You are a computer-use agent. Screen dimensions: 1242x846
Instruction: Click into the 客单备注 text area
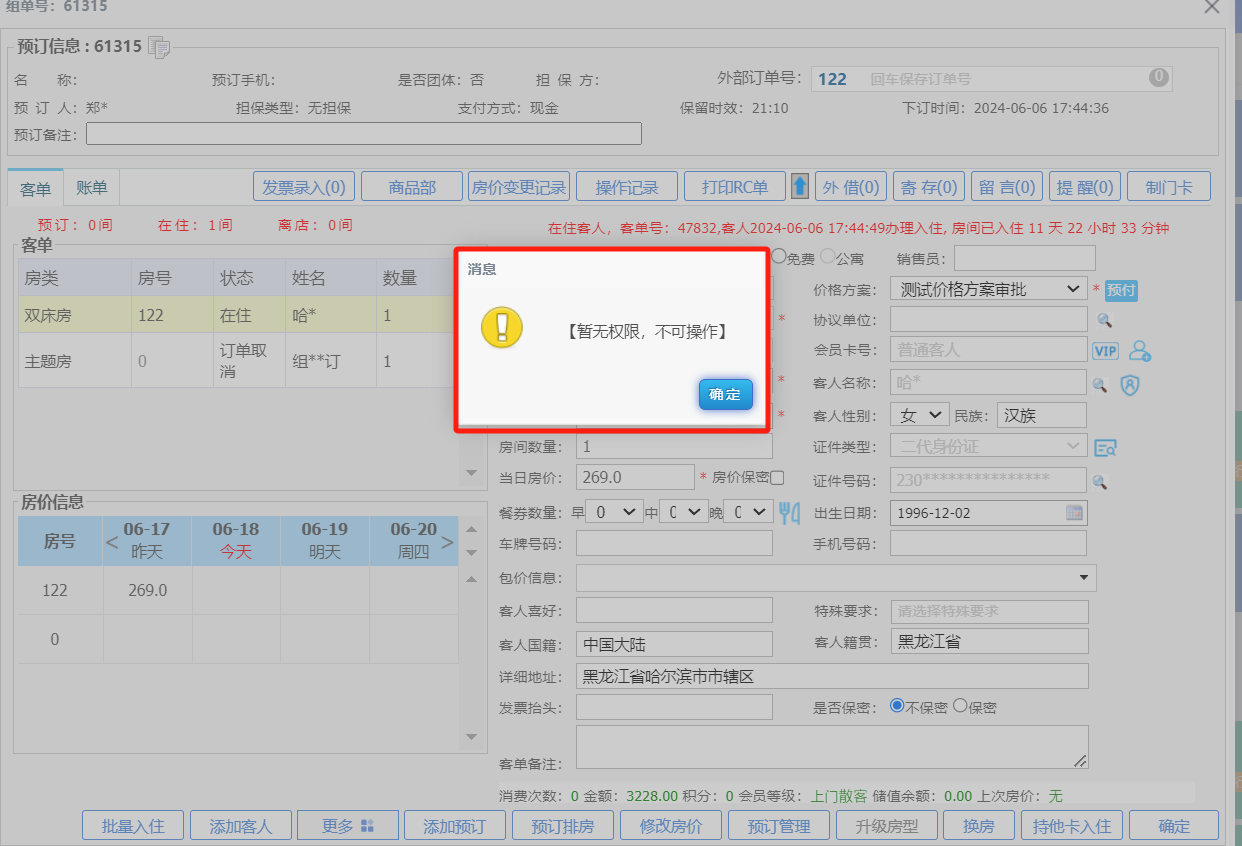832,747
